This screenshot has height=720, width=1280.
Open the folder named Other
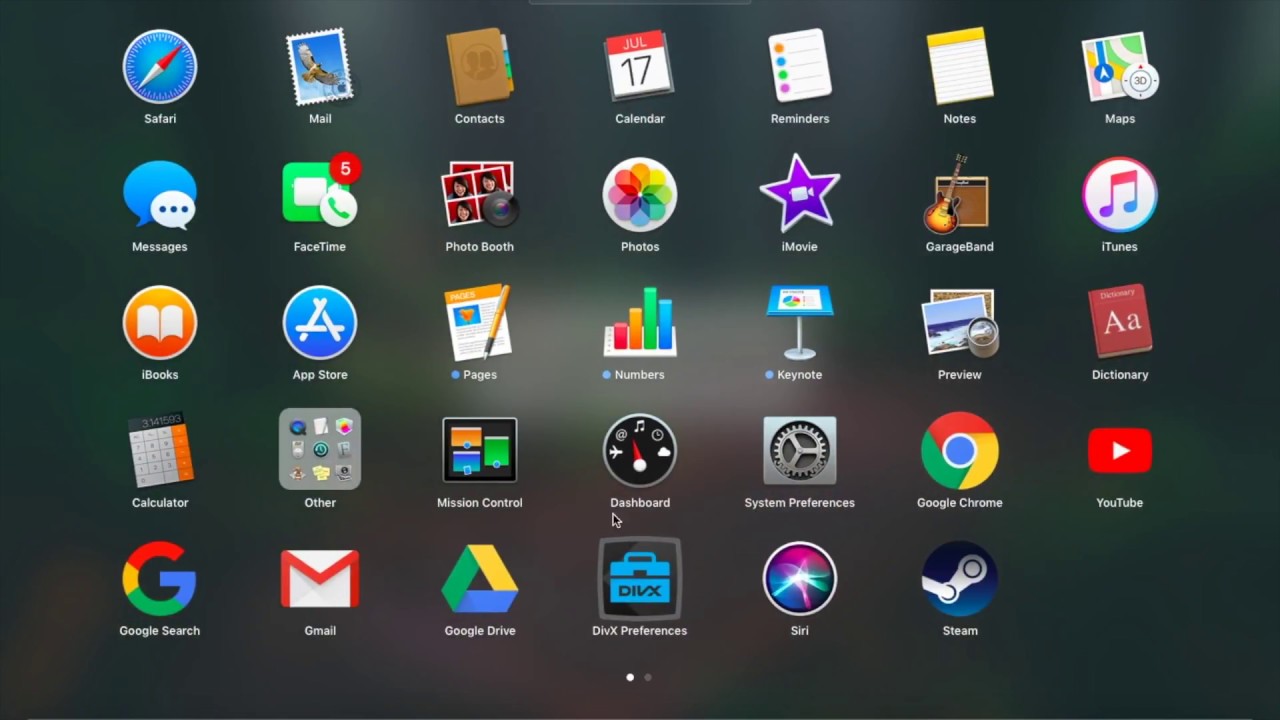[320, 449]
